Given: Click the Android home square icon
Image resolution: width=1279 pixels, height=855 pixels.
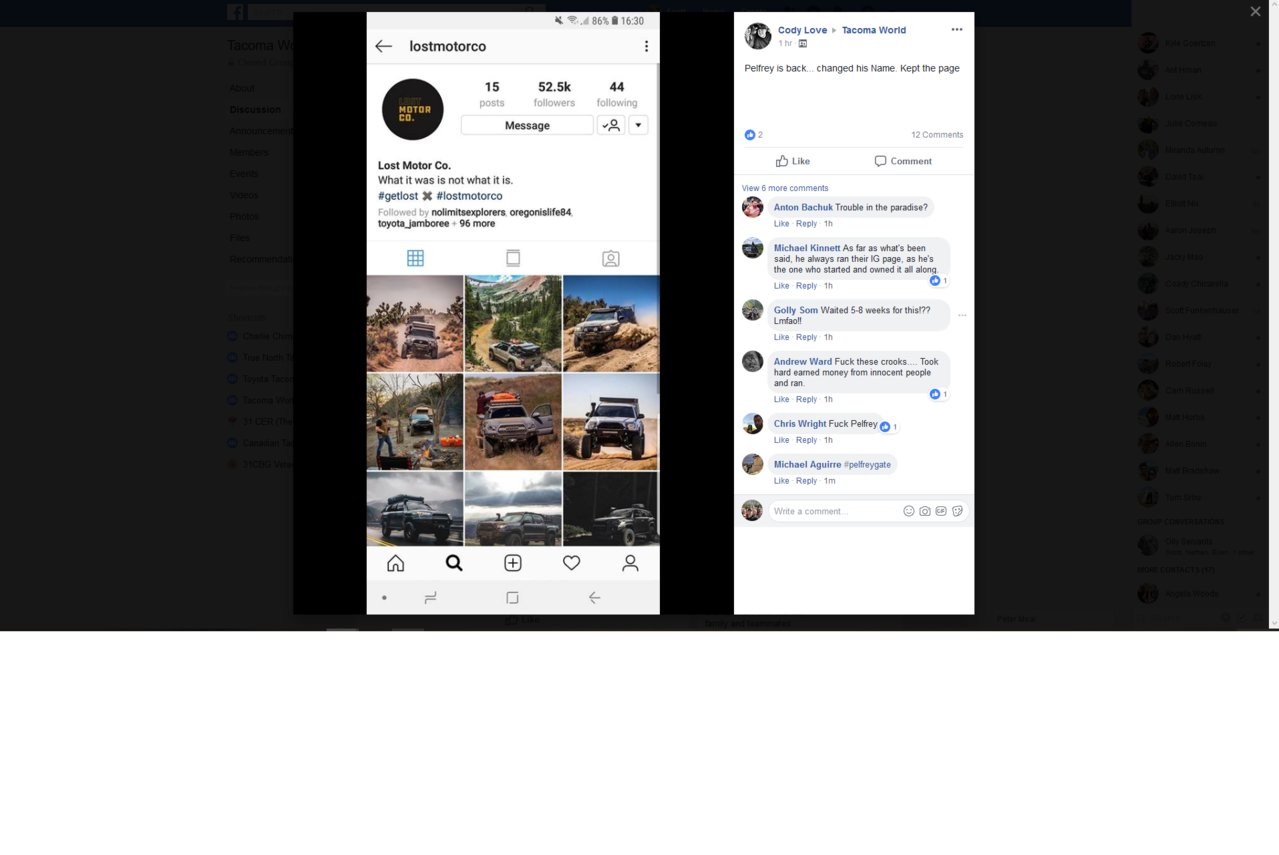Looking at the screenshot, I should coord(512,598).
